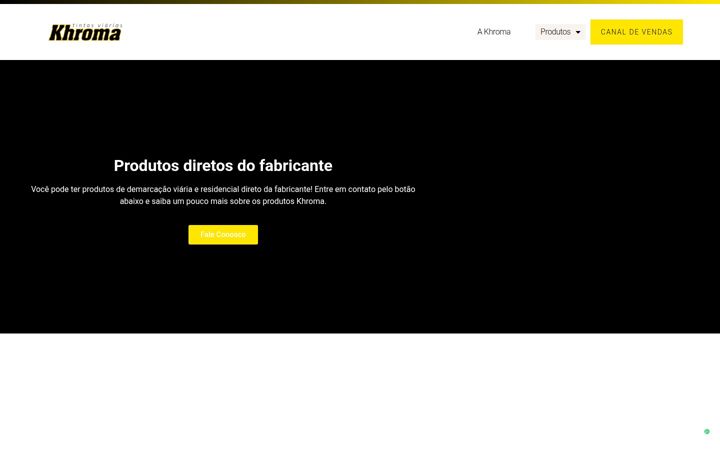This screenshot has width=720, height=450.
Task: Expand the Produtos dropdown menu
Action: click(x=560, y=32)
